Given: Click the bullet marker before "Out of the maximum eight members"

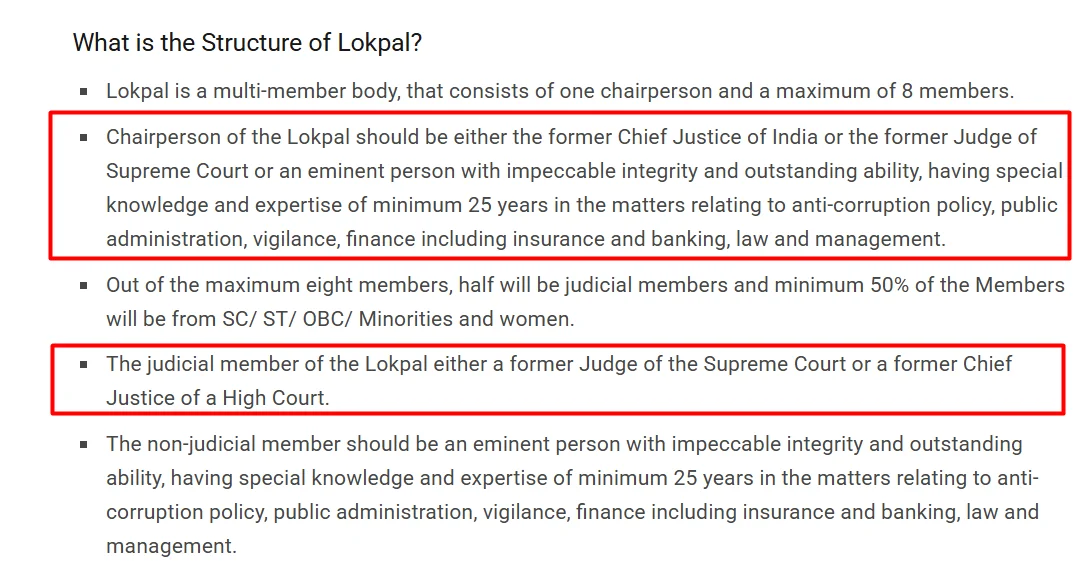Looking at the screenshot, I should [84, 285].
